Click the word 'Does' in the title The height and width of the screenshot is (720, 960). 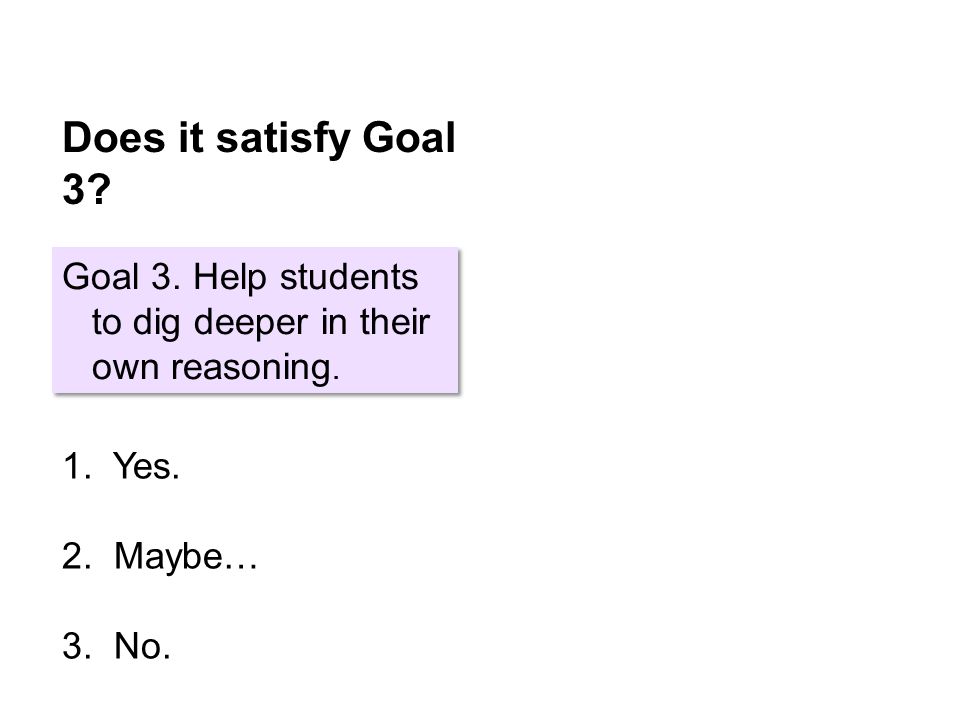pyautogui.click(x=114, y=137)
